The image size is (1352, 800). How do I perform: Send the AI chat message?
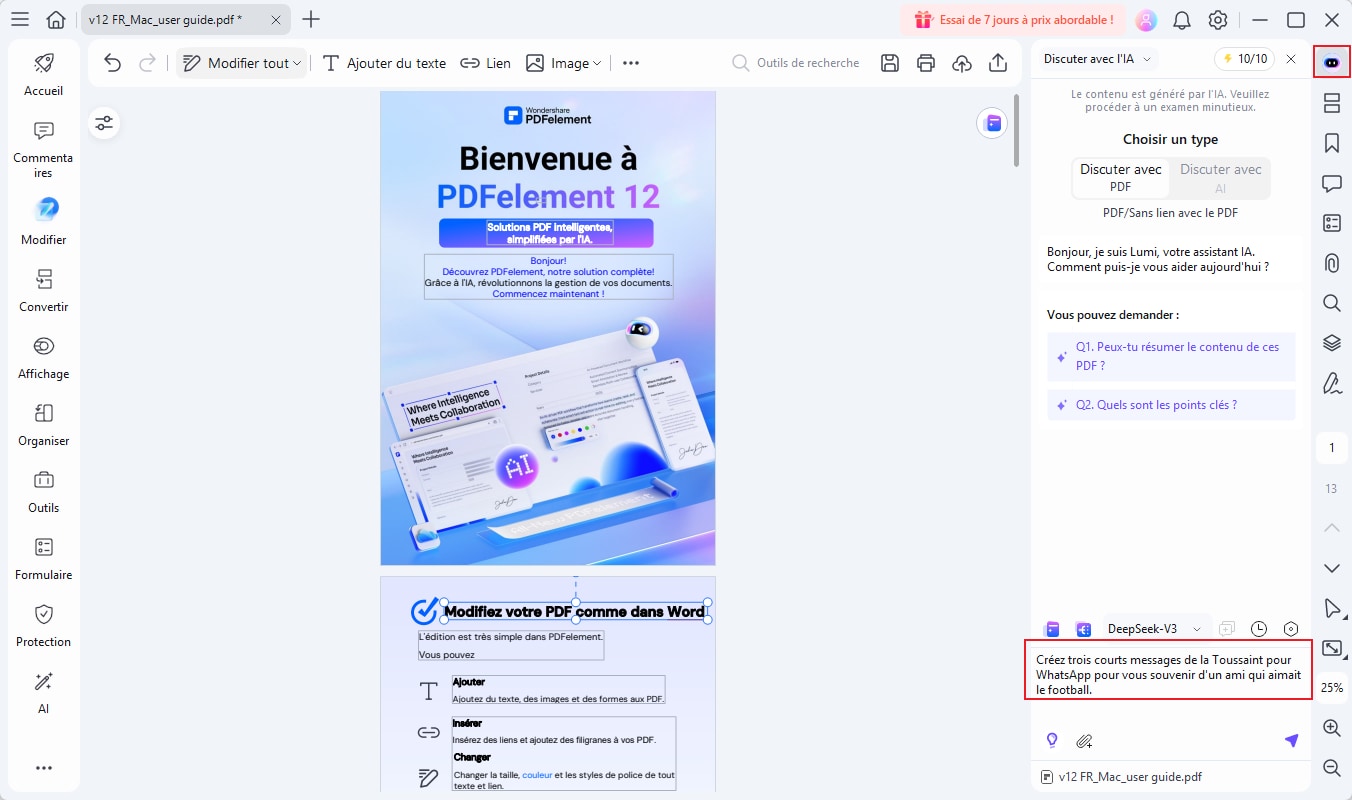coord(1291,741)
